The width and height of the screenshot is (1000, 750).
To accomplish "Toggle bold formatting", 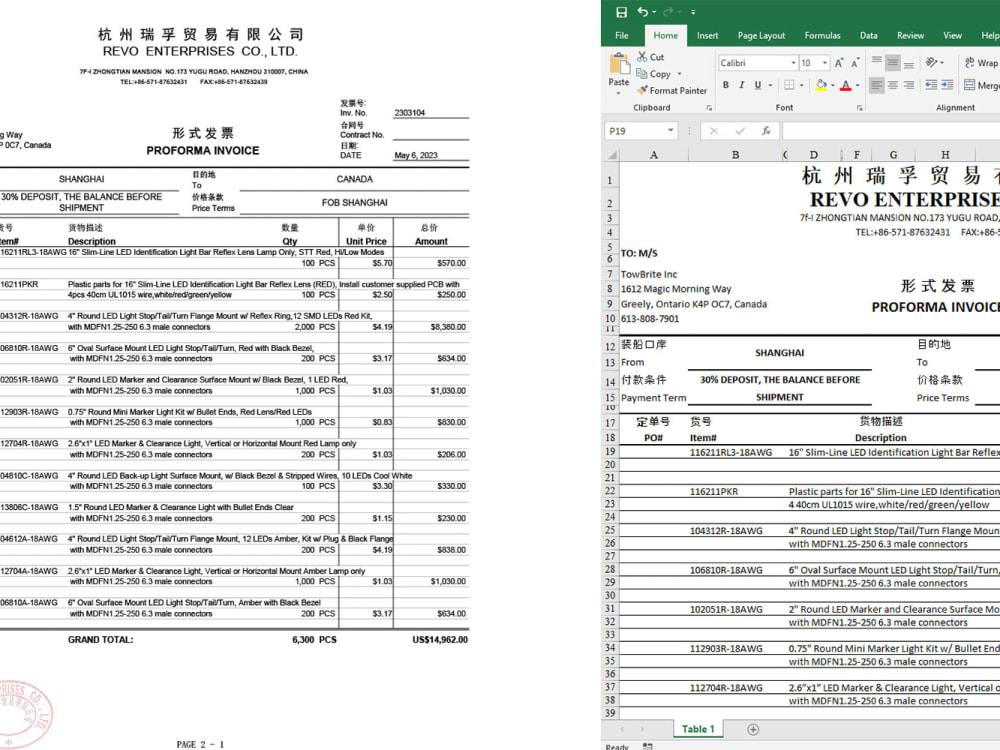I will [726, 85].
